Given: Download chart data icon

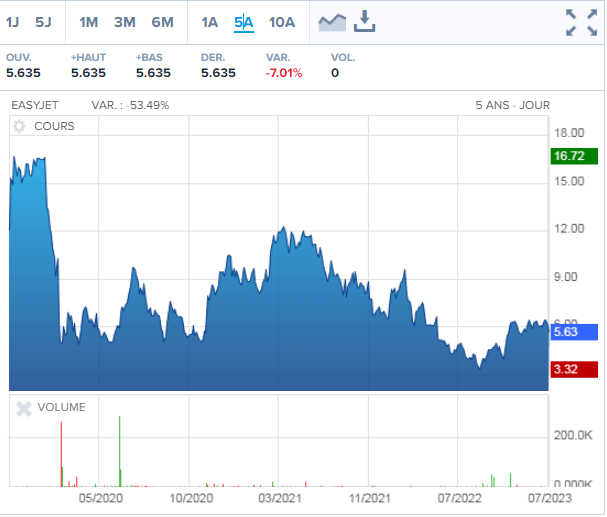Looking at the screenshot, I should (x=364, y=21).
